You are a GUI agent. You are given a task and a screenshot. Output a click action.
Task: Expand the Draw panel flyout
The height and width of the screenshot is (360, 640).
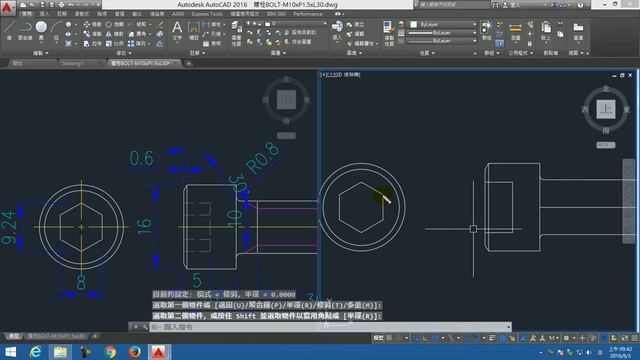40,53
